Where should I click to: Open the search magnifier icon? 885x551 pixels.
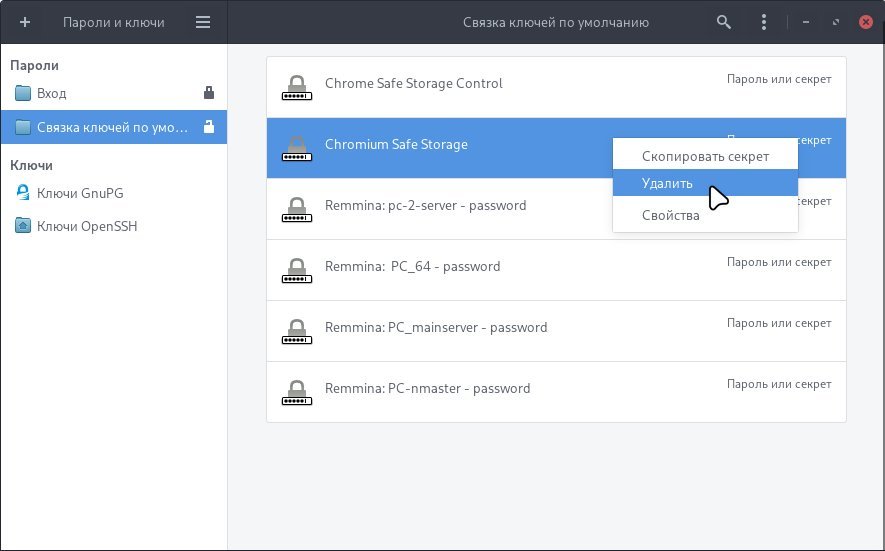tap(724, 22)
